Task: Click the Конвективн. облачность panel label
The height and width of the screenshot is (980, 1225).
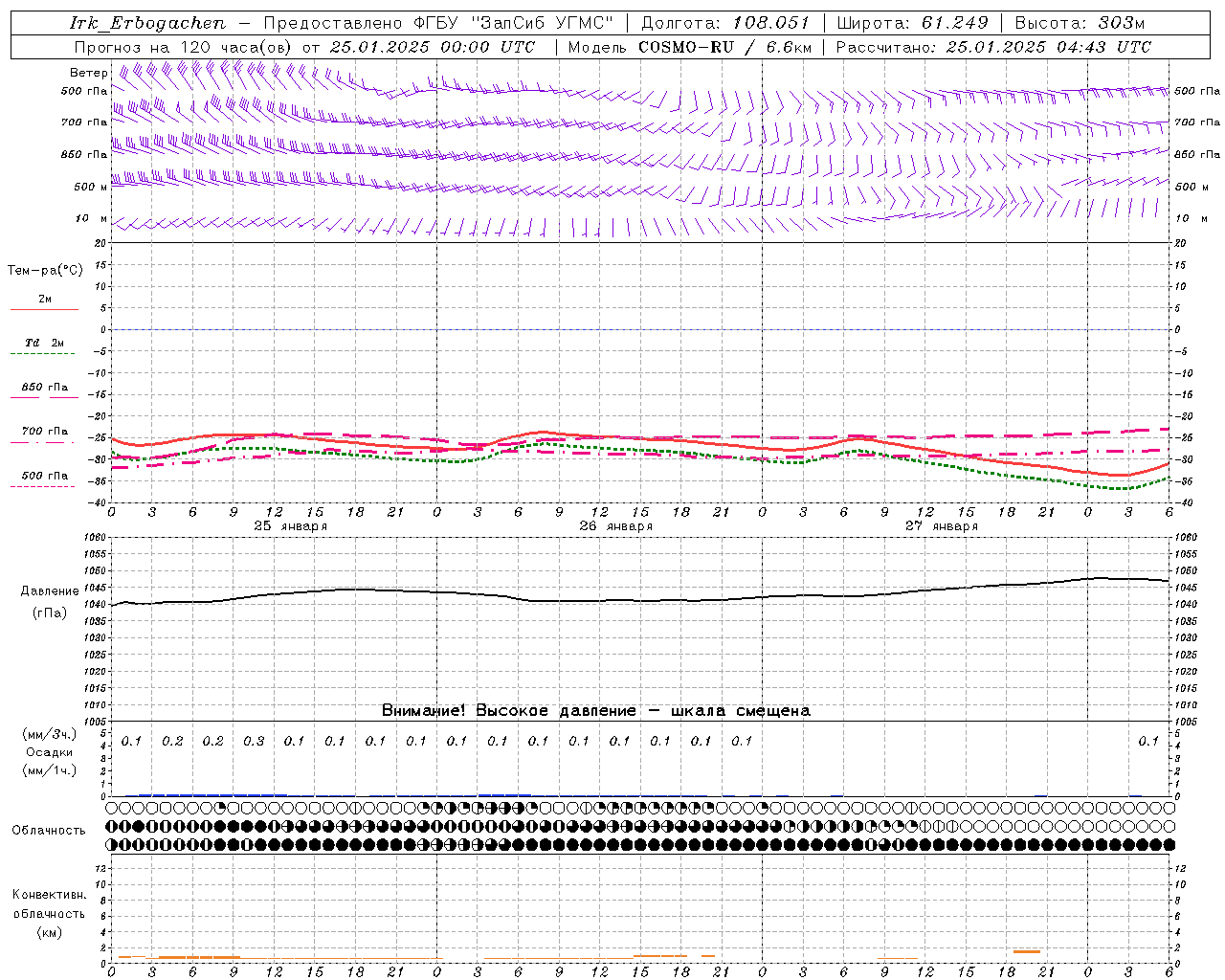Action: click(x=49, y=913)
